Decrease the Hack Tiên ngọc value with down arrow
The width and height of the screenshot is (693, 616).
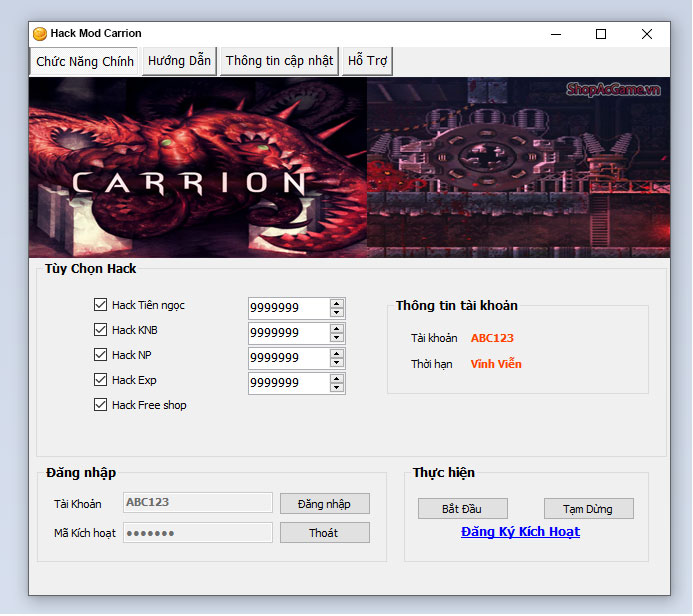[x=337, y=312]
